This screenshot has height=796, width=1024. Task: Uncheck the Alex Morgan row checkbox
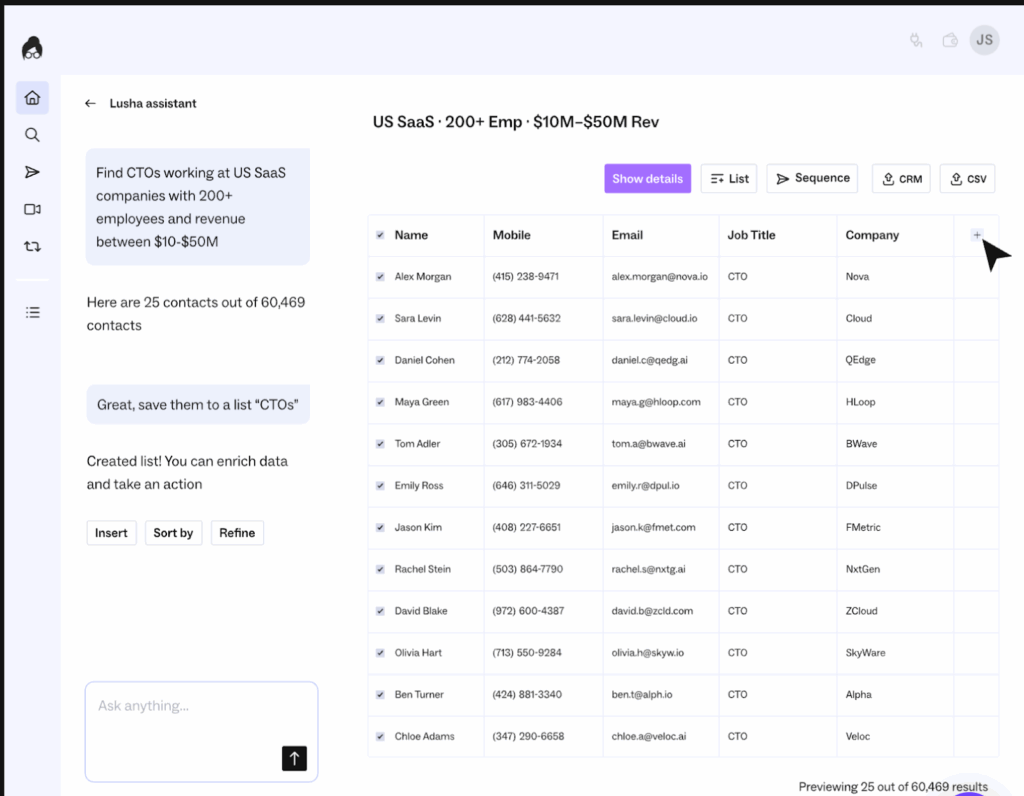click(380, 277)
